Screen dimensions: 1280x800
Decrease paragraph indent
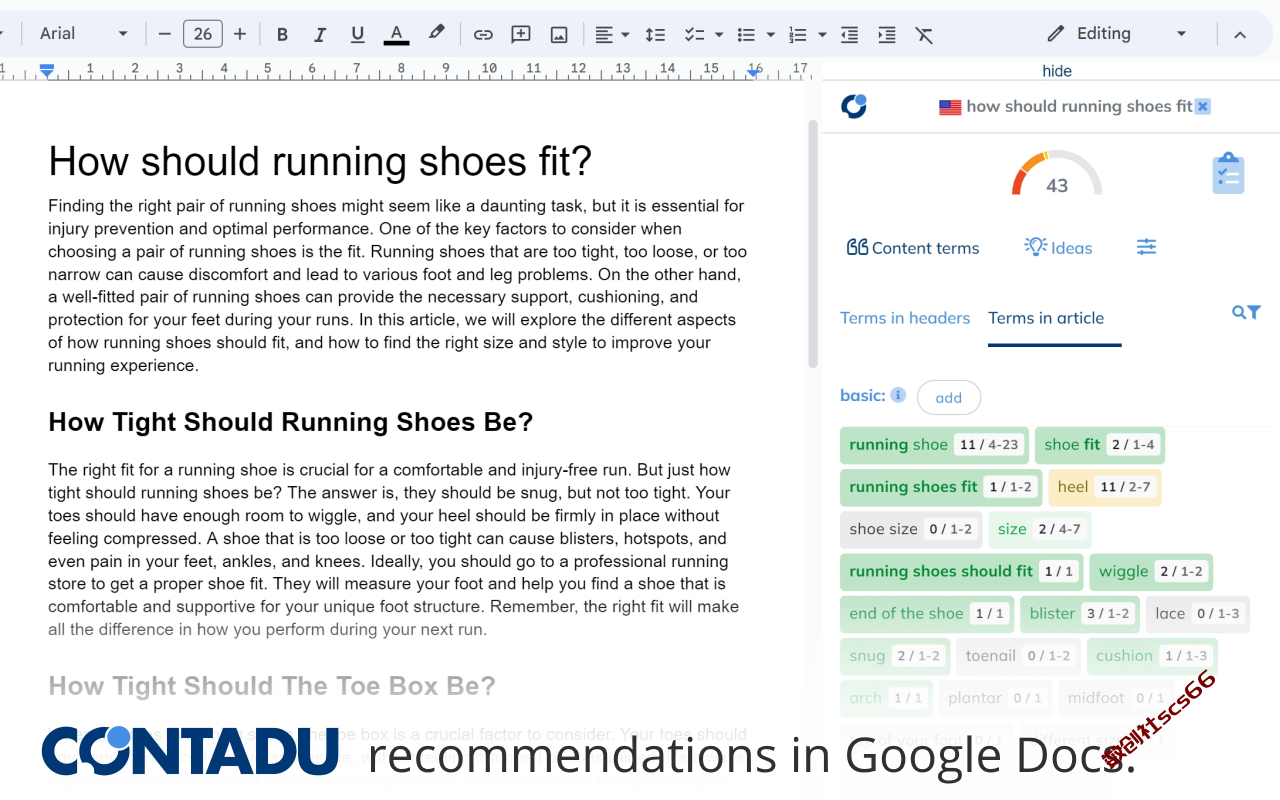tap(849, 35)
